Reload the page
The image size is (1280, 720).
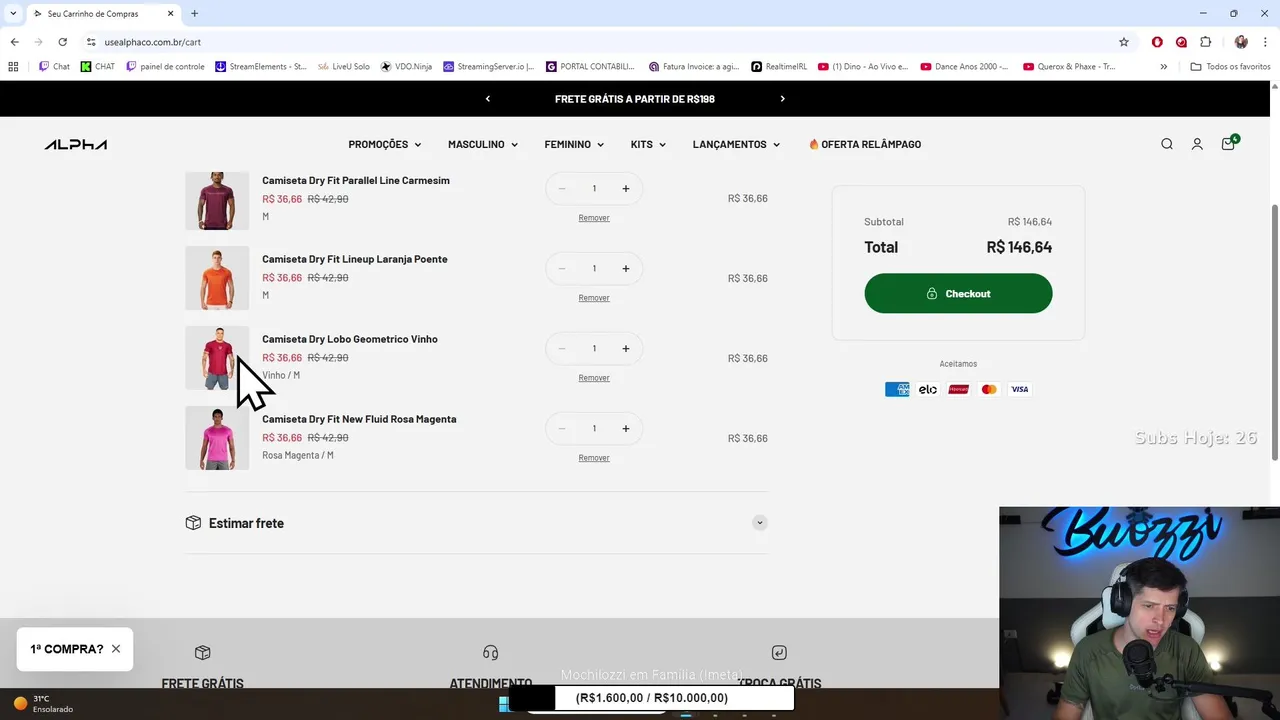(62, 42)
